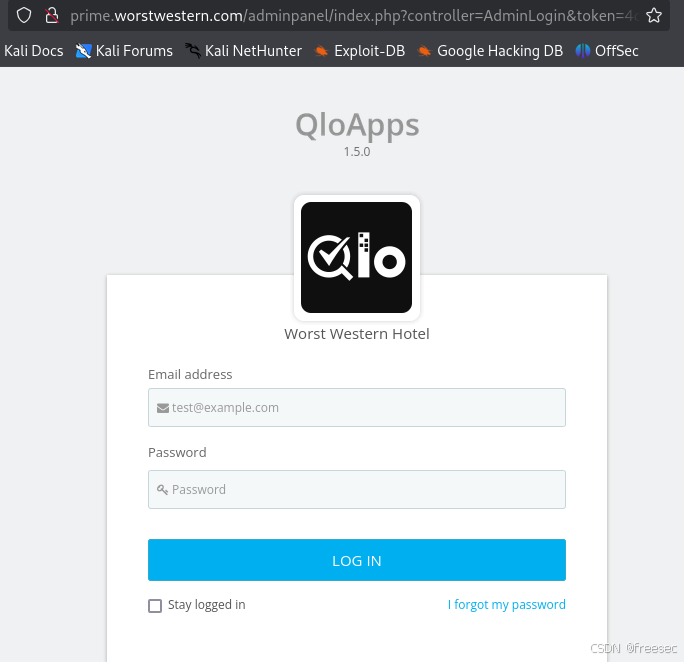Open the Exploit-DB bookmark
The image size is (684, 662).
point(360,51)
